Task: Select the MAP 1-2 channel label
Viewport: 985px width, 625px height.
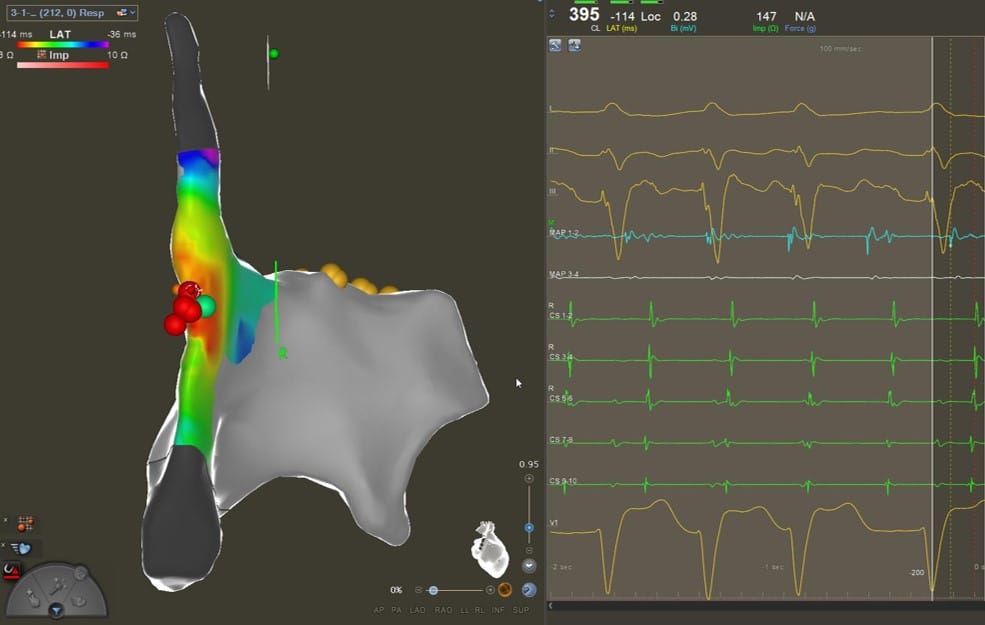Action: 564,233
